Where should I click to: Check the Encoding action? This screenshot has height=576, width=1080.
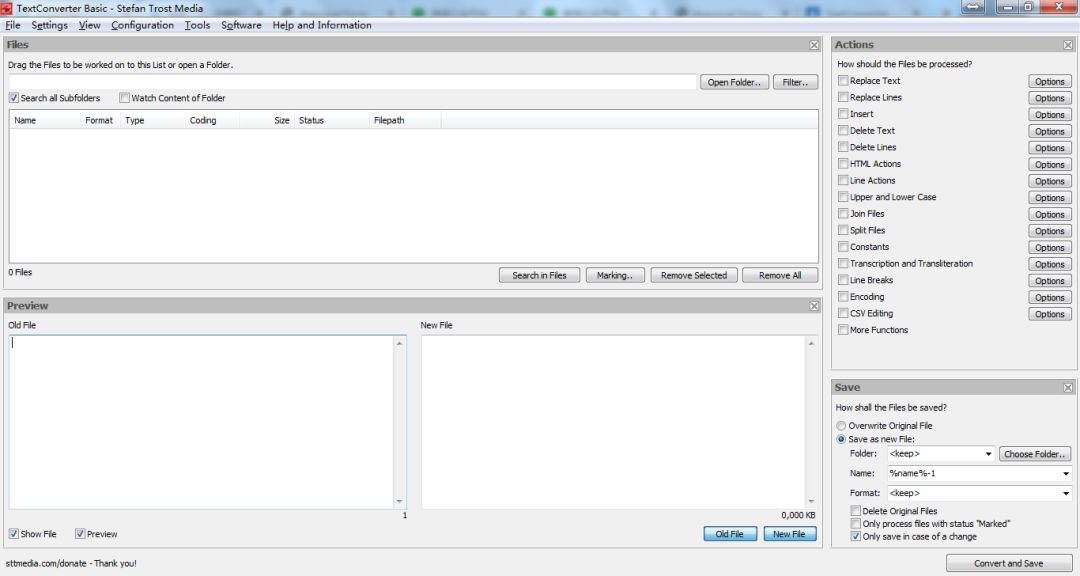[x=843, y=296]
